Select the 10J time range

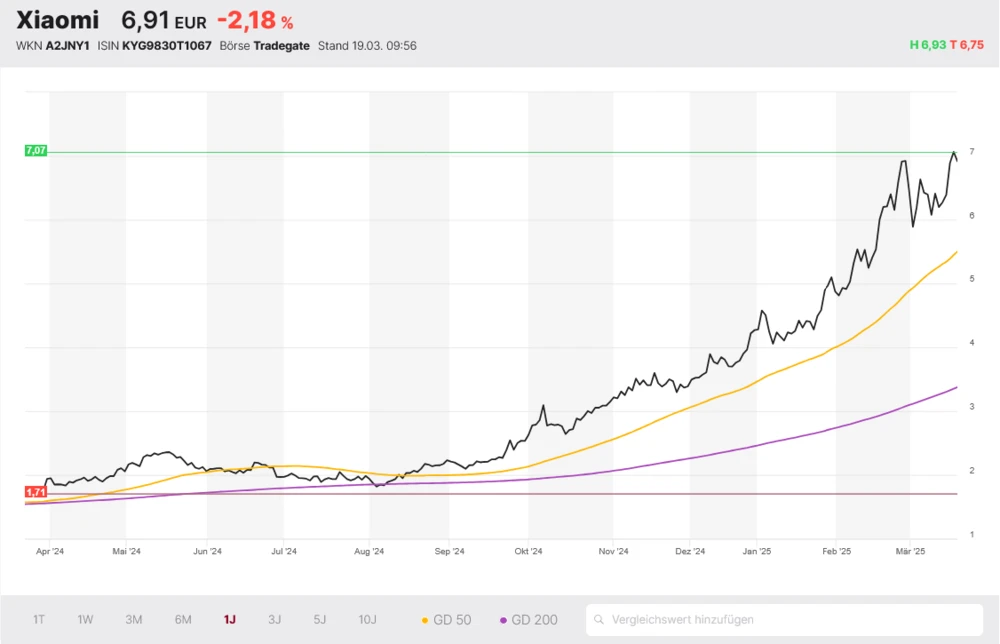click(x=367, y=620)
